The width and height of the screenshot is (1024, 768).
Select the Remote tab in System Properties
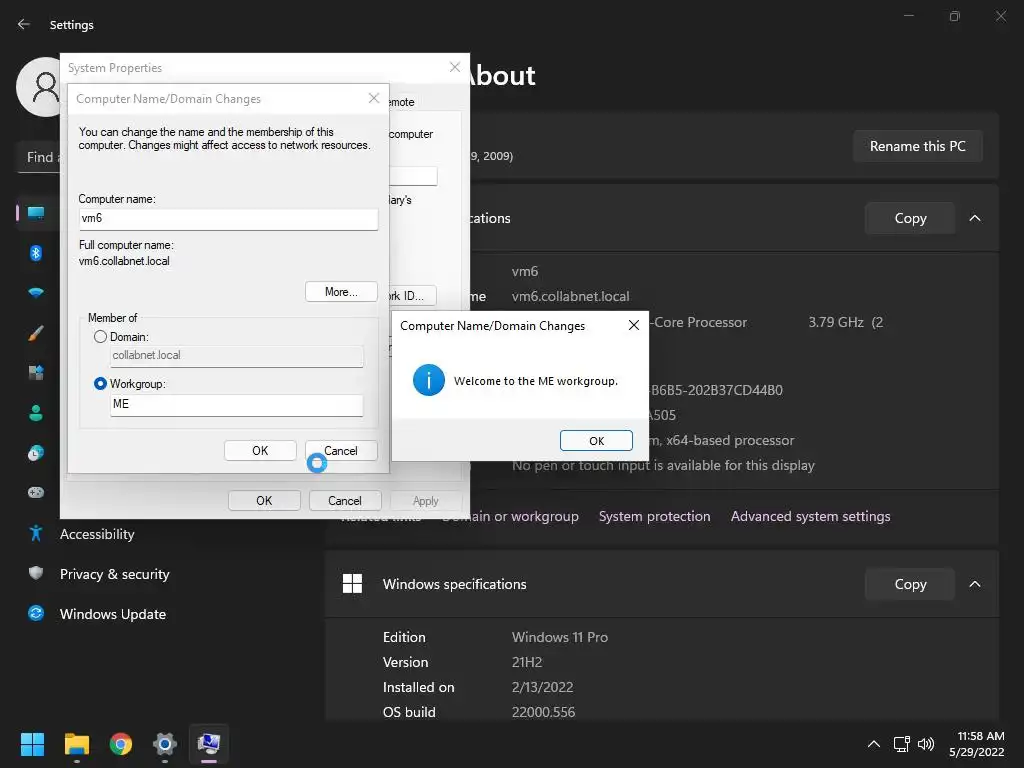point(402,103)
